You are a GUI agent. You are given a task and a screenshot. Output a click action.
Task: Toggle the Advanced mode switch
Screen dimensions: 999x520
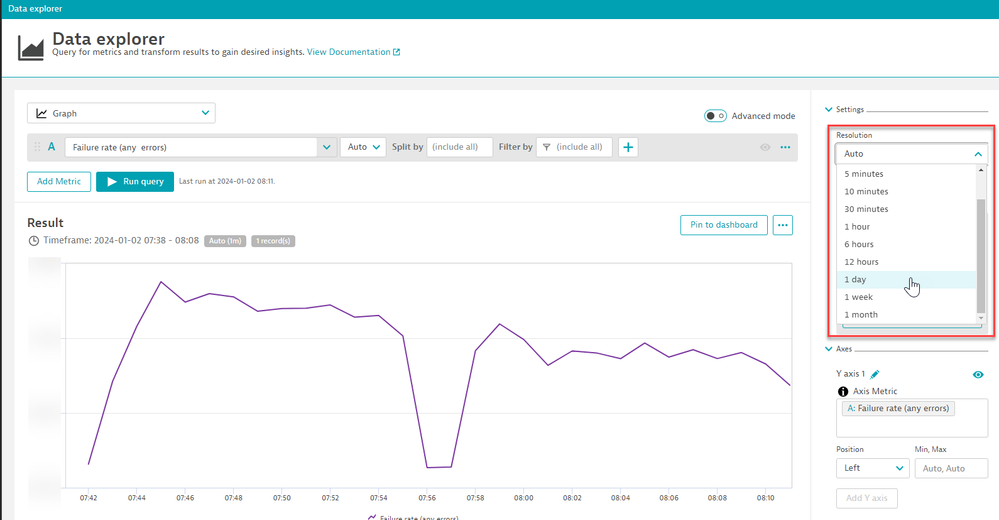[x=715, y=116]
